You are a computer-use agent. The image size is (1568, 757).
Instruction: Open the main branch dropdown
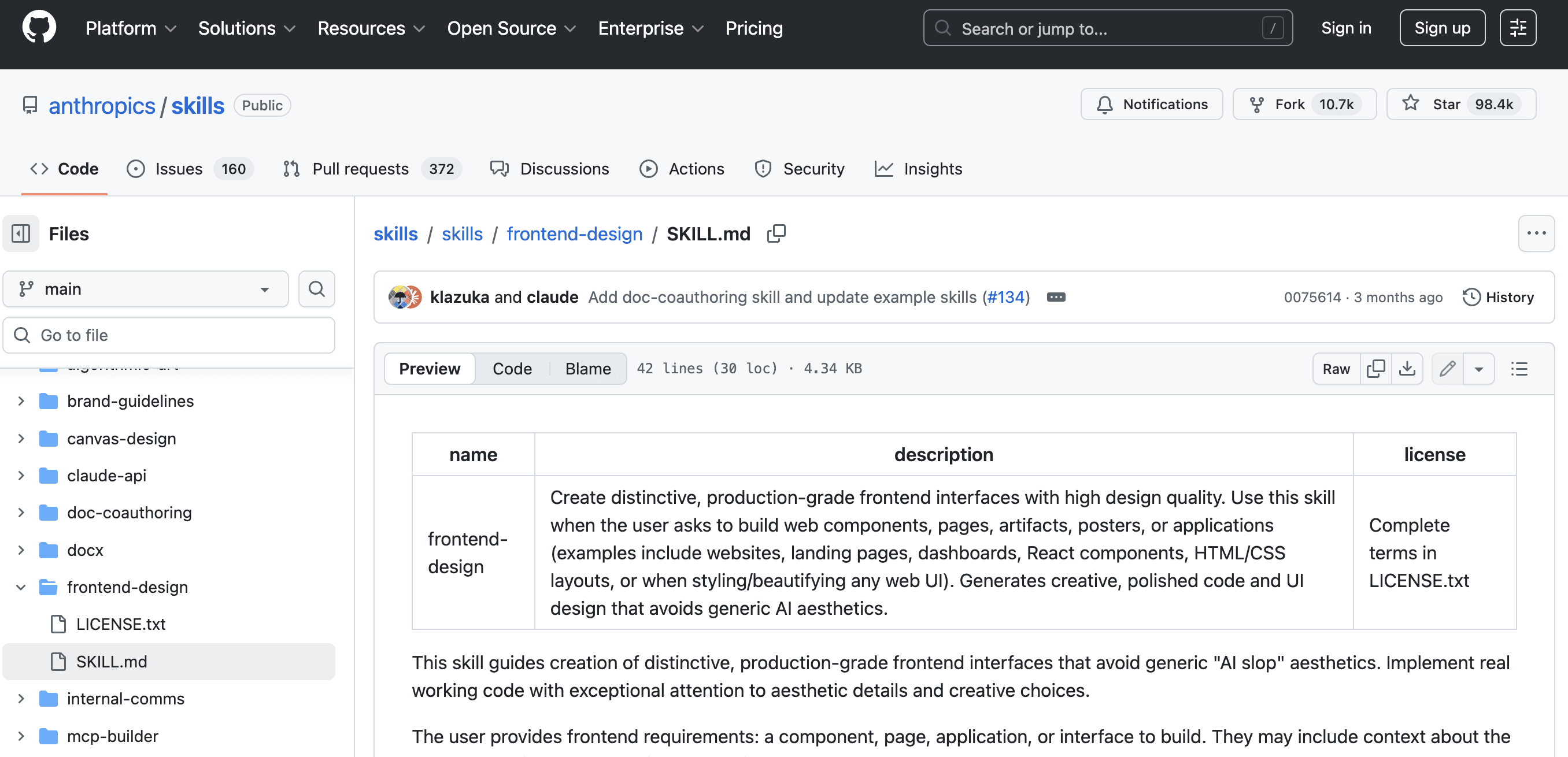(x=146, y=289)
